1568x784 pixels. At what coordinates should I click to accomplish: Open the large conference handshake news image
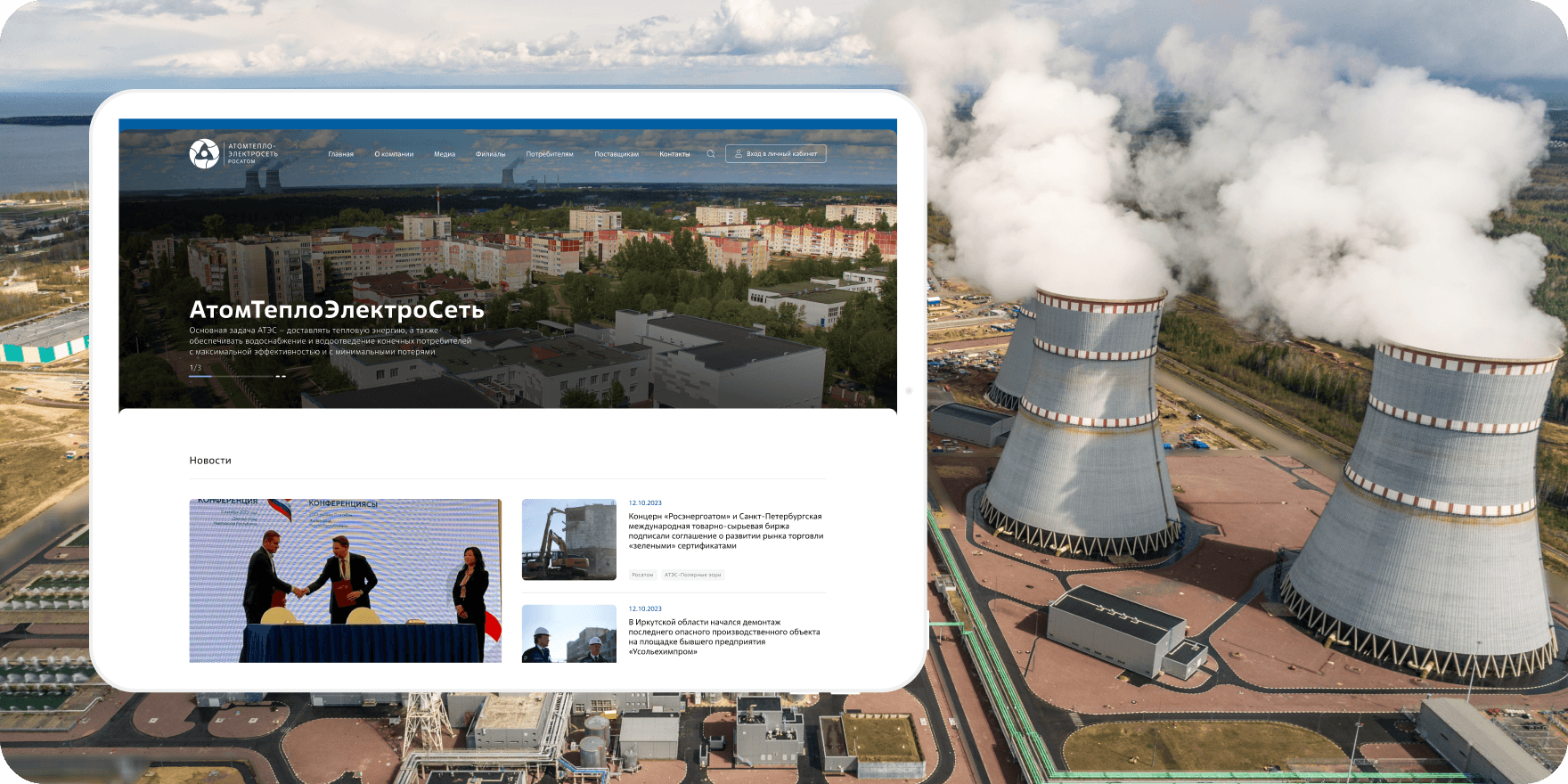(x=346, y=581)
